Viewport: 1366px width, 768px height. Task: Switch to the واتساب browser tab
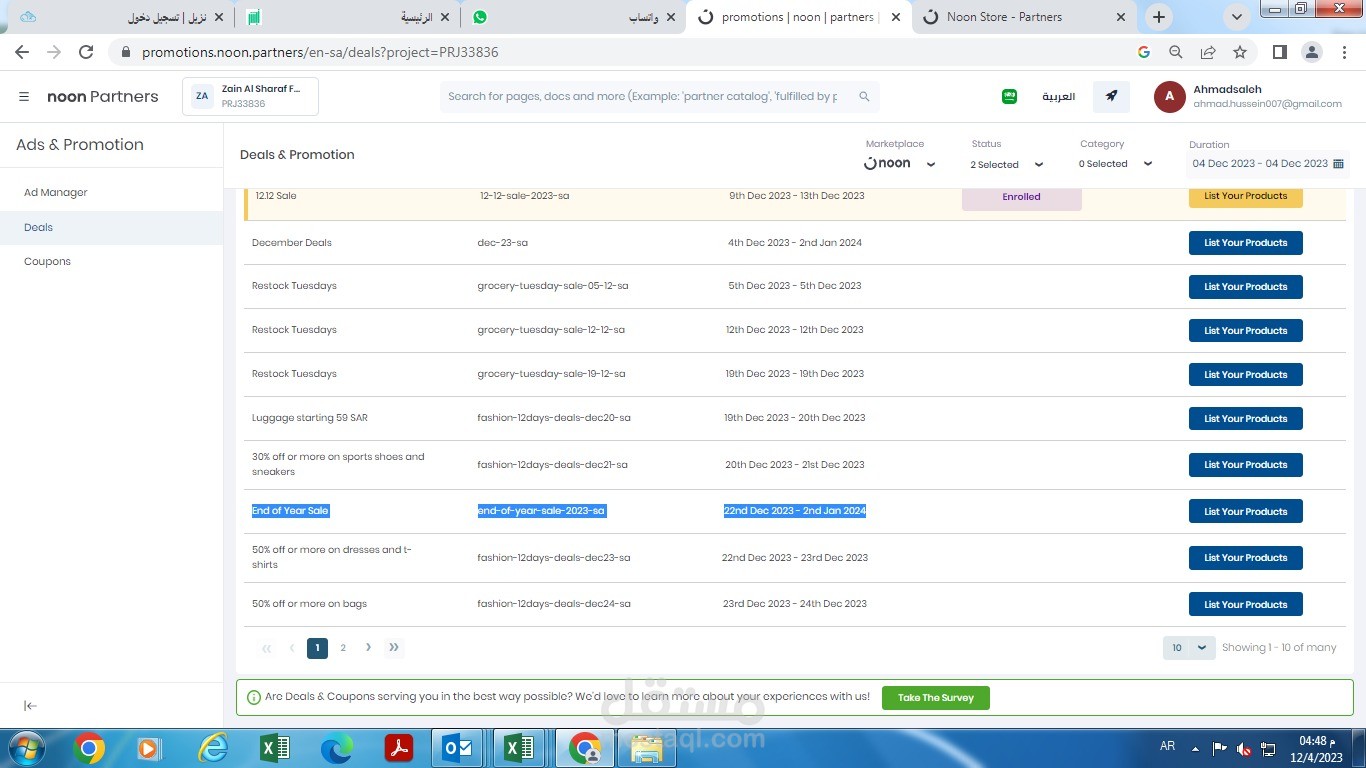click(574, 17)
